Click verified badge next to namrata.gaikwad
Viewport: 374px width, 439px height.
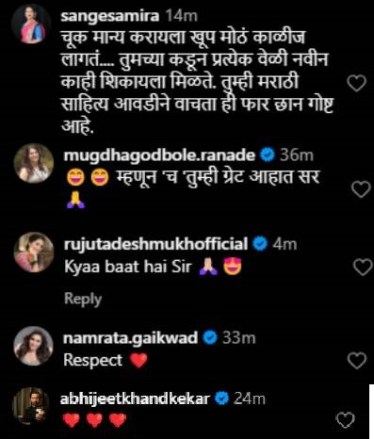pos(210,338)
